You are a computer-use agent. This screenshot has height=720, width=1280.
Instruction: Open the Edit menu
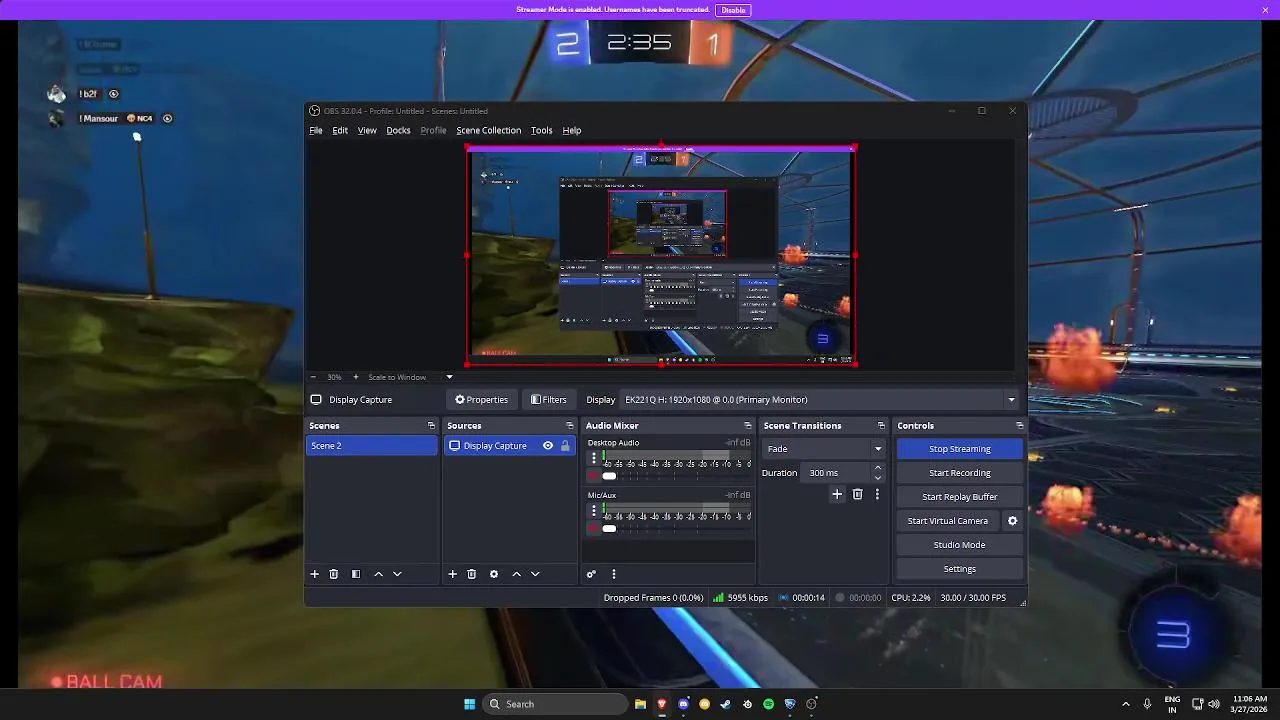[x=340, y=131]
